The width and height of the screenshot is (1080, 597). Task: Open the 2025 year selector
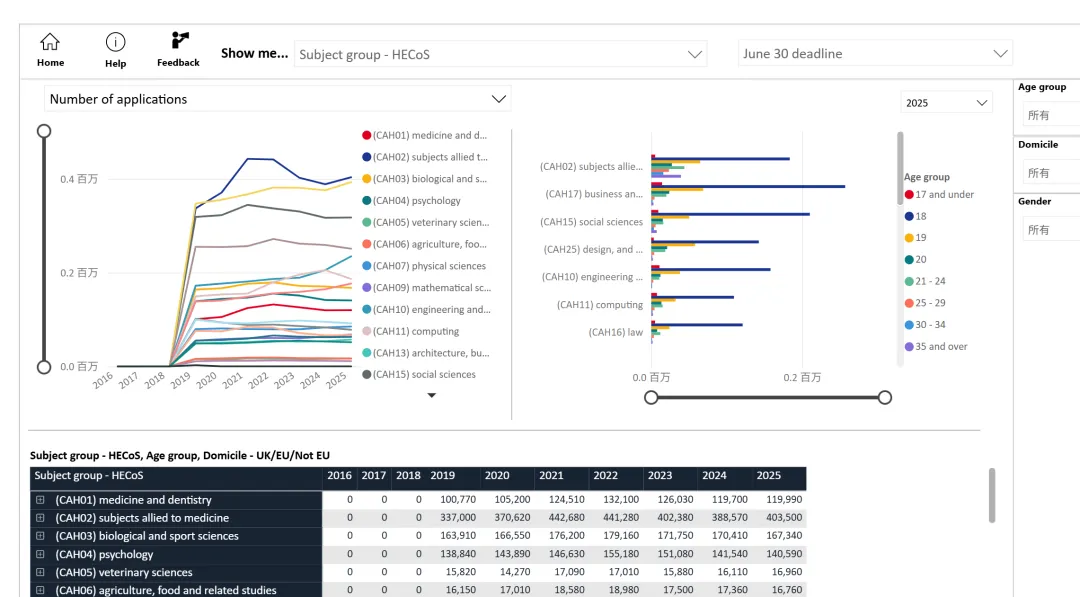click(x=946, y=103)
